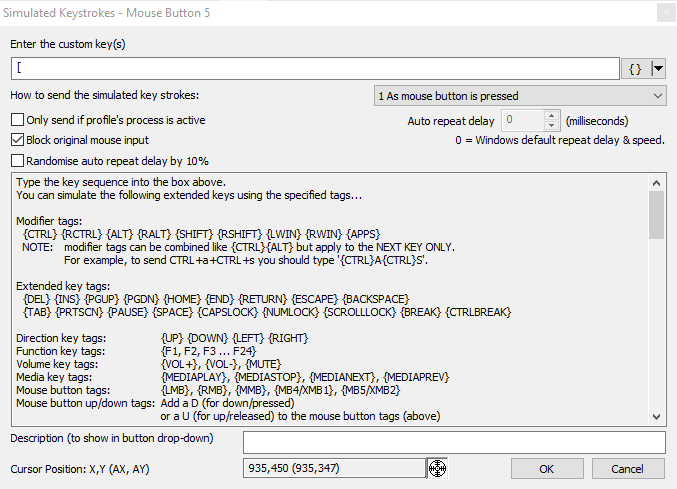Uncheck 'Block original mouse input'
Screen dimensions: 677x489
pyautogui.click(x=17, y=140)
